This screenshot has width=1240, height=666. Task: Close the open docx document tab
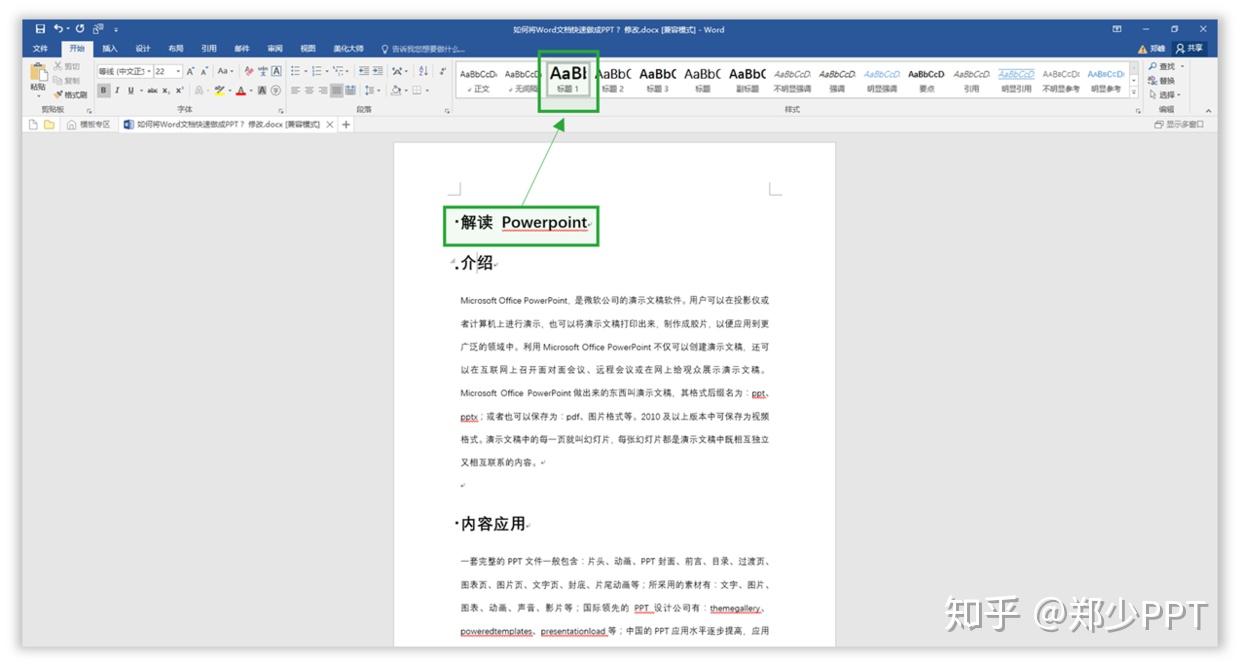click(x=331, y=125)
